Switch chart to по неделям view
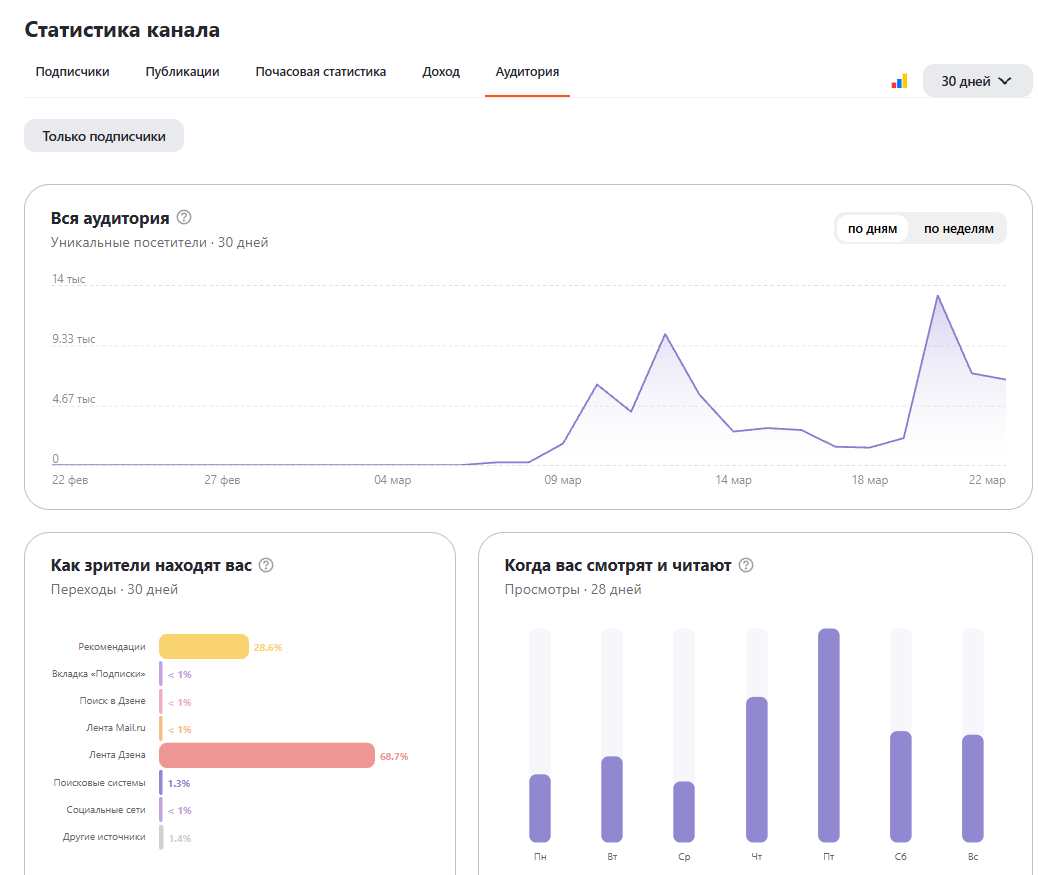This screenshot has width=1038, height=875. (958, 229)
